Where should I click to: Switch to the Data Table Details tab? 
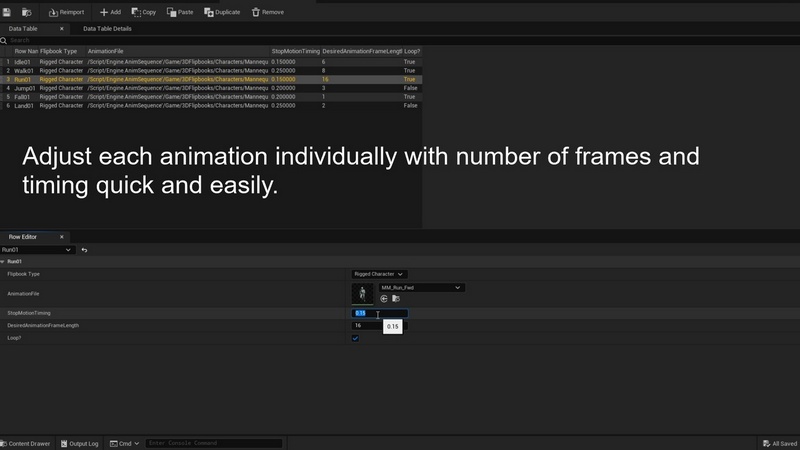click(x=107, y=29)
